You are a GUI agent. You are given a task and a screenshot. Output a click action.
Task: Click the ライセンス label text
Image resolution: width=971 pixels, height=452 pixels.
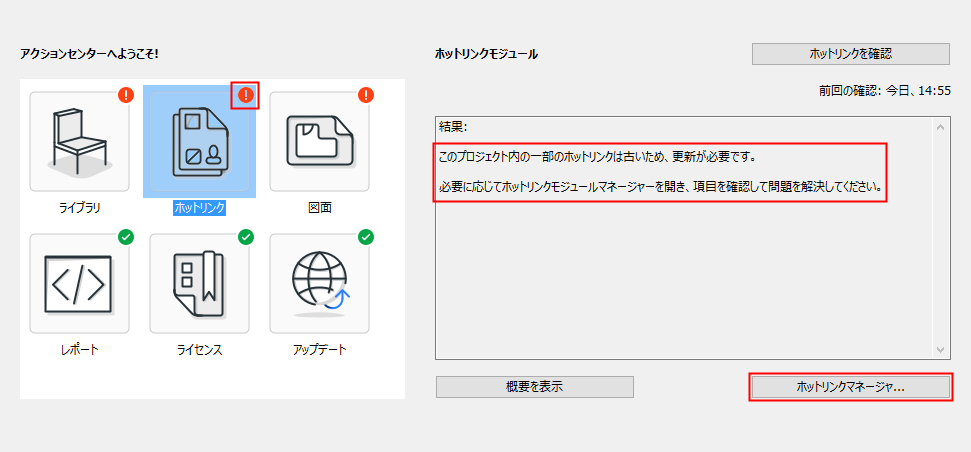pos(199,350)
